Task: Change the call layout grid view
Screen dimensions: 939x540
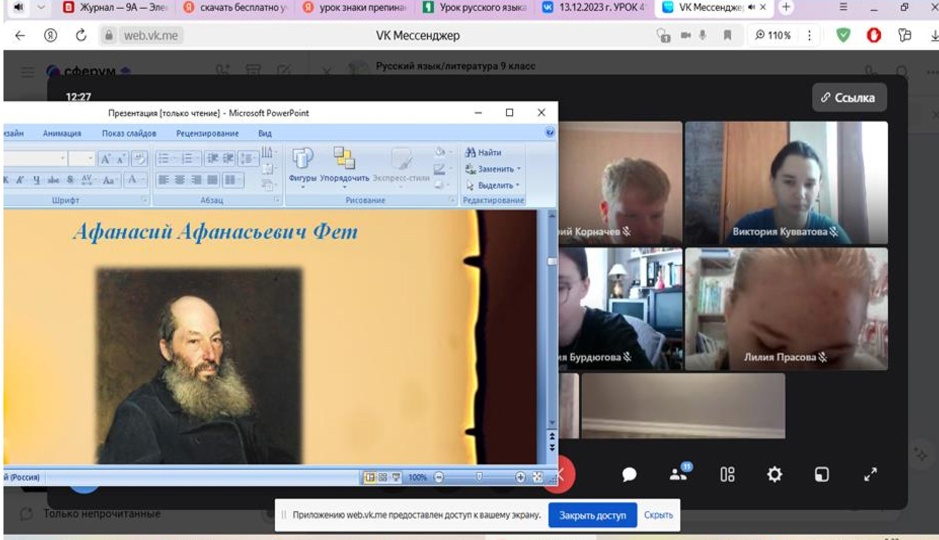Action: [727, 475]
